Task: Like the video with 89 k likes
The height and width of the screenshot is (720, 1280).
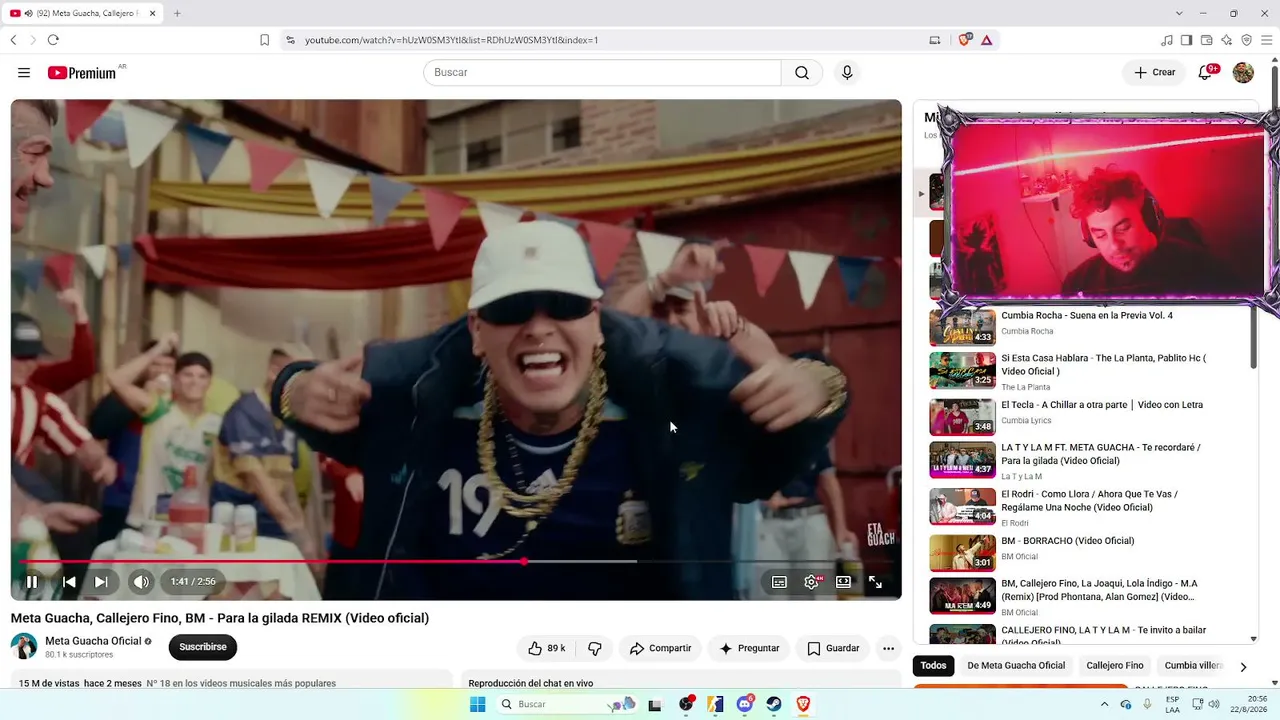Action: 547,648
